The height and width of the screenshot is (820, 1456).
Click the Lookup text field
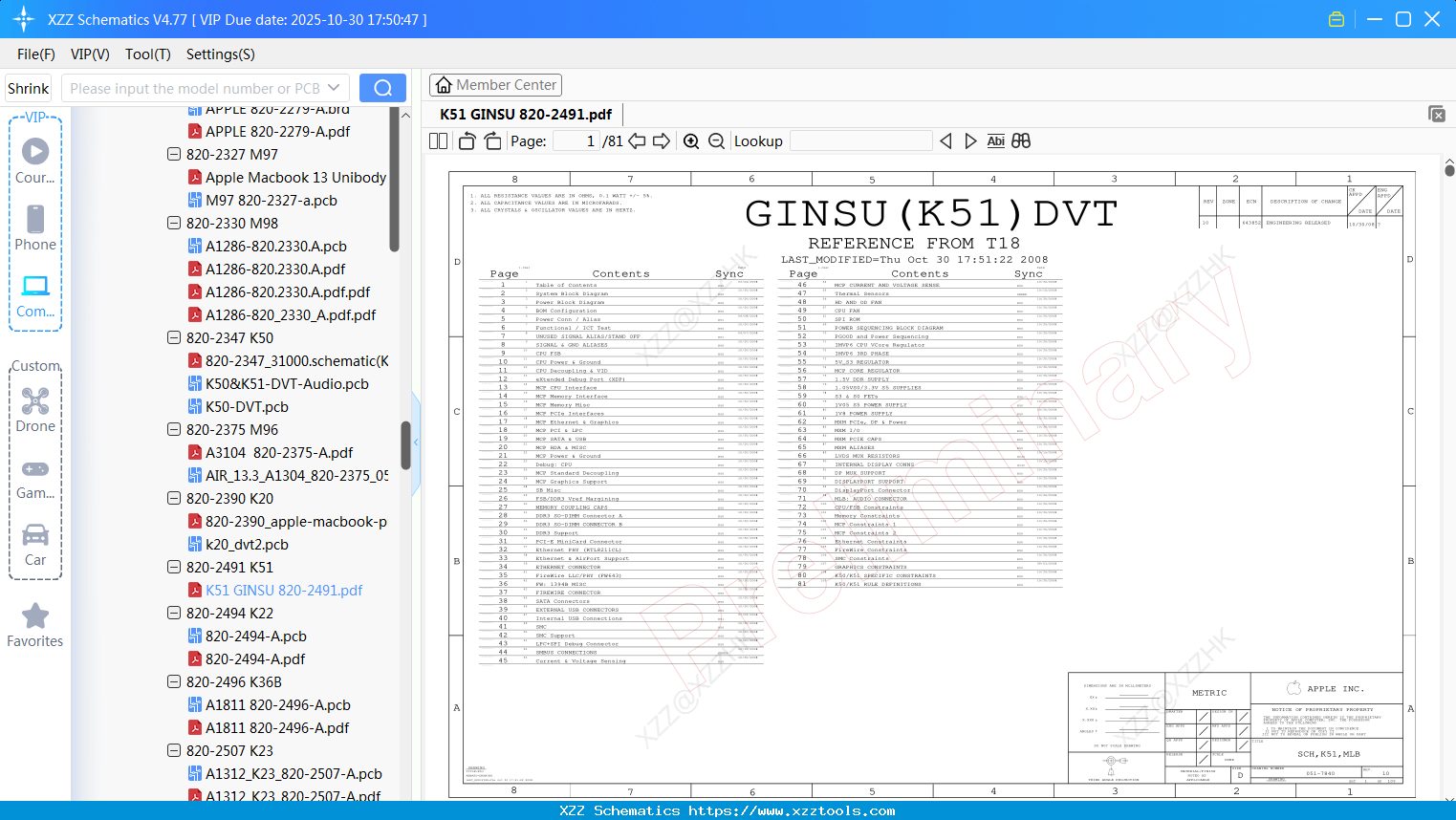(860, 141)
